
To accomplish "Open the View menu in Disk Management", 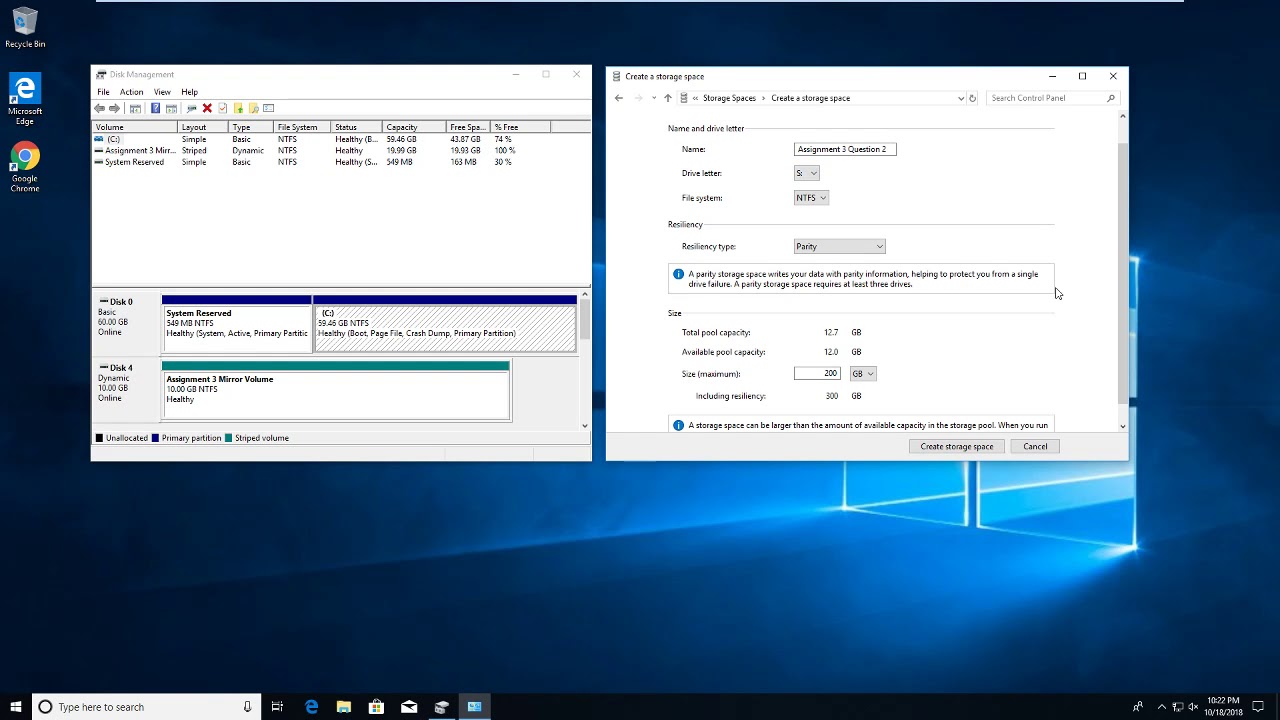I will click(x=162, y=92).
